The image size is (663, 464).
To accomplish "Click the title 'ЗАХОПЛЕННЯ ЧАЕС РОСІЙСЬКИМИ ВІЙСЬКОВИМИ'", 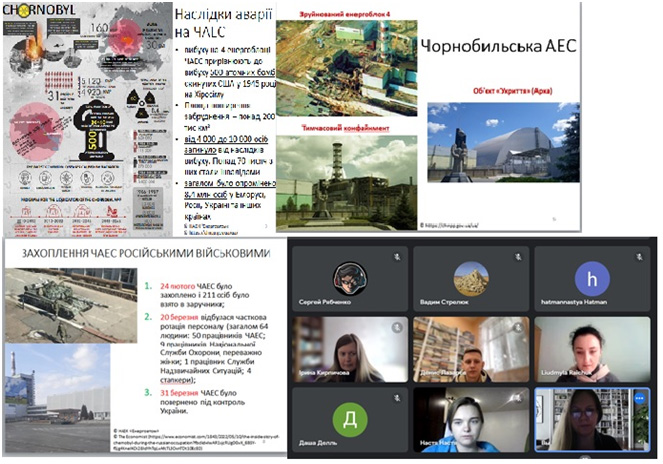I will 146,253.
